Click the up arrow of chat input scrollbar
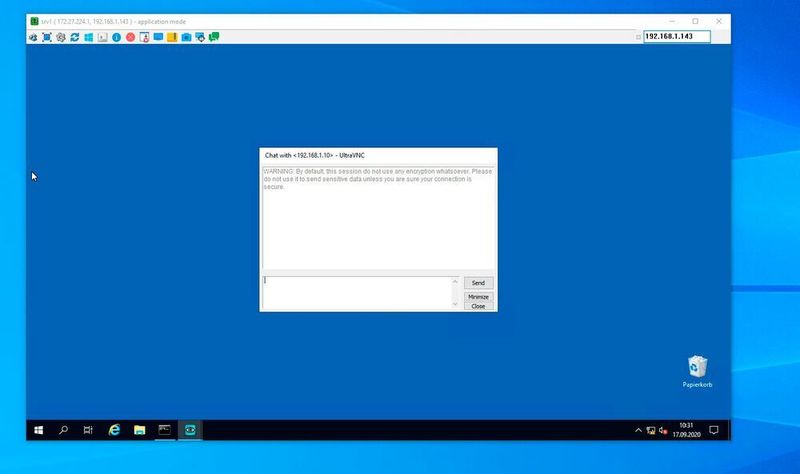This screenshot has width=800, height=474. coord(455,281)
